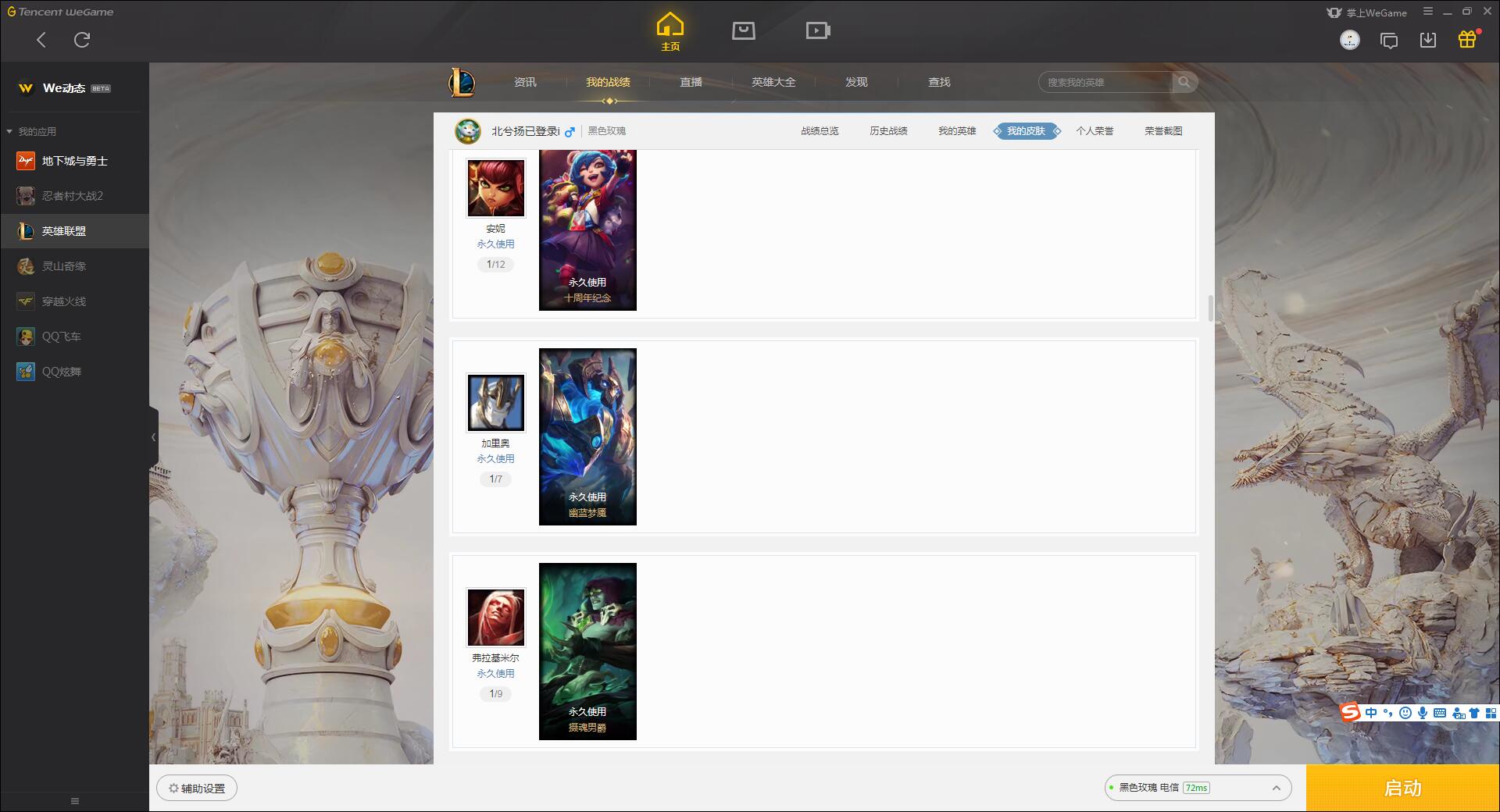Viewport: 1500px width, 812px height.
Task: Click the 弗拉基米尔 champion portrait
Action: (x=496, y=618)
